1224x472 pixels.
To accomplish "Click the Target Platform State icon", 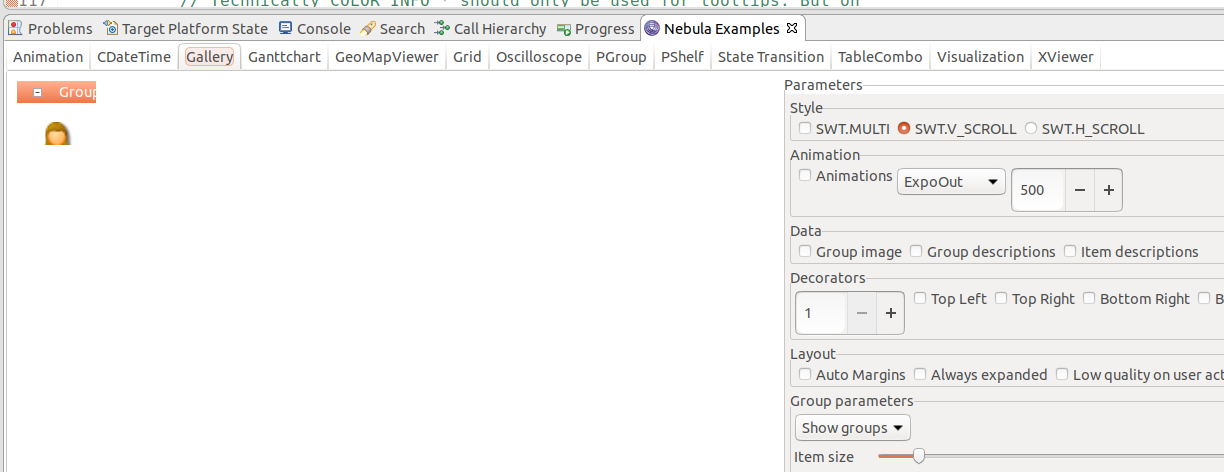I will (x=110, y=28).
